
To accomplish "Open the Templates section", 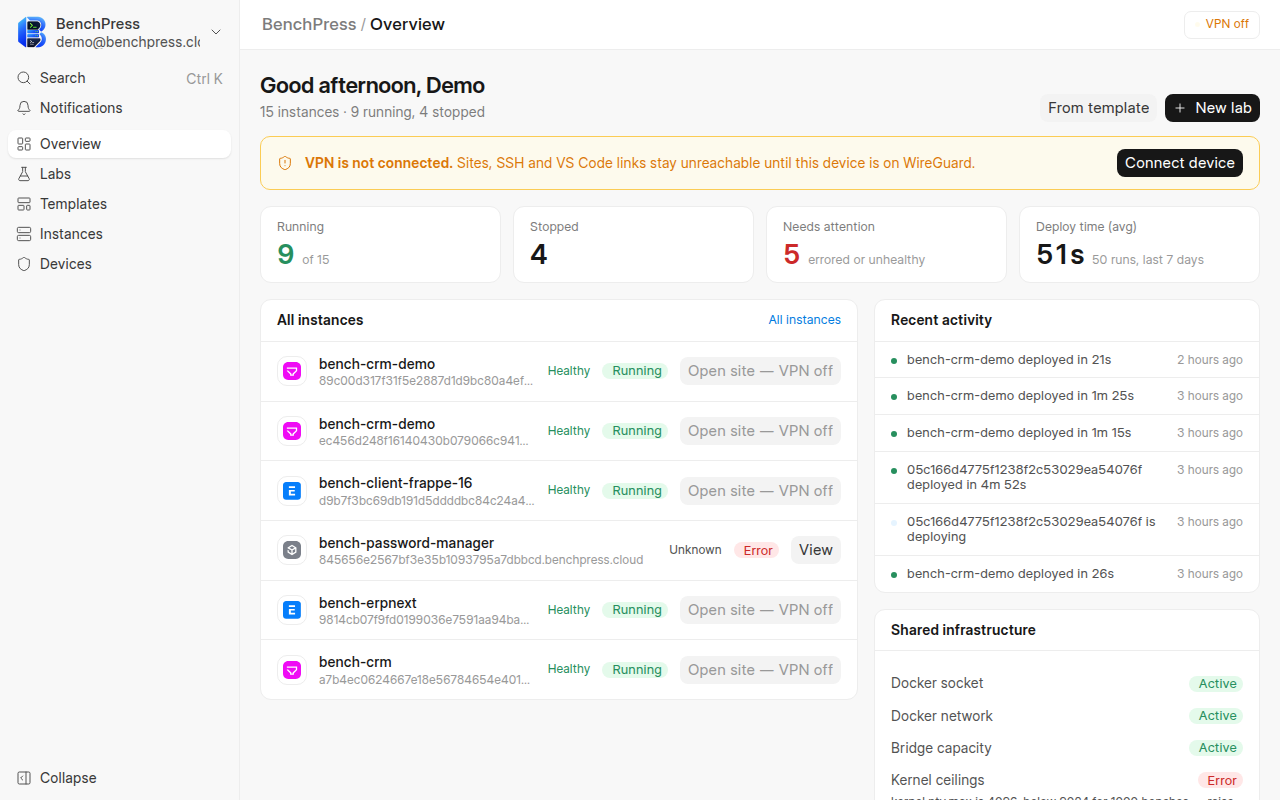I will click(x=119, y=204).
